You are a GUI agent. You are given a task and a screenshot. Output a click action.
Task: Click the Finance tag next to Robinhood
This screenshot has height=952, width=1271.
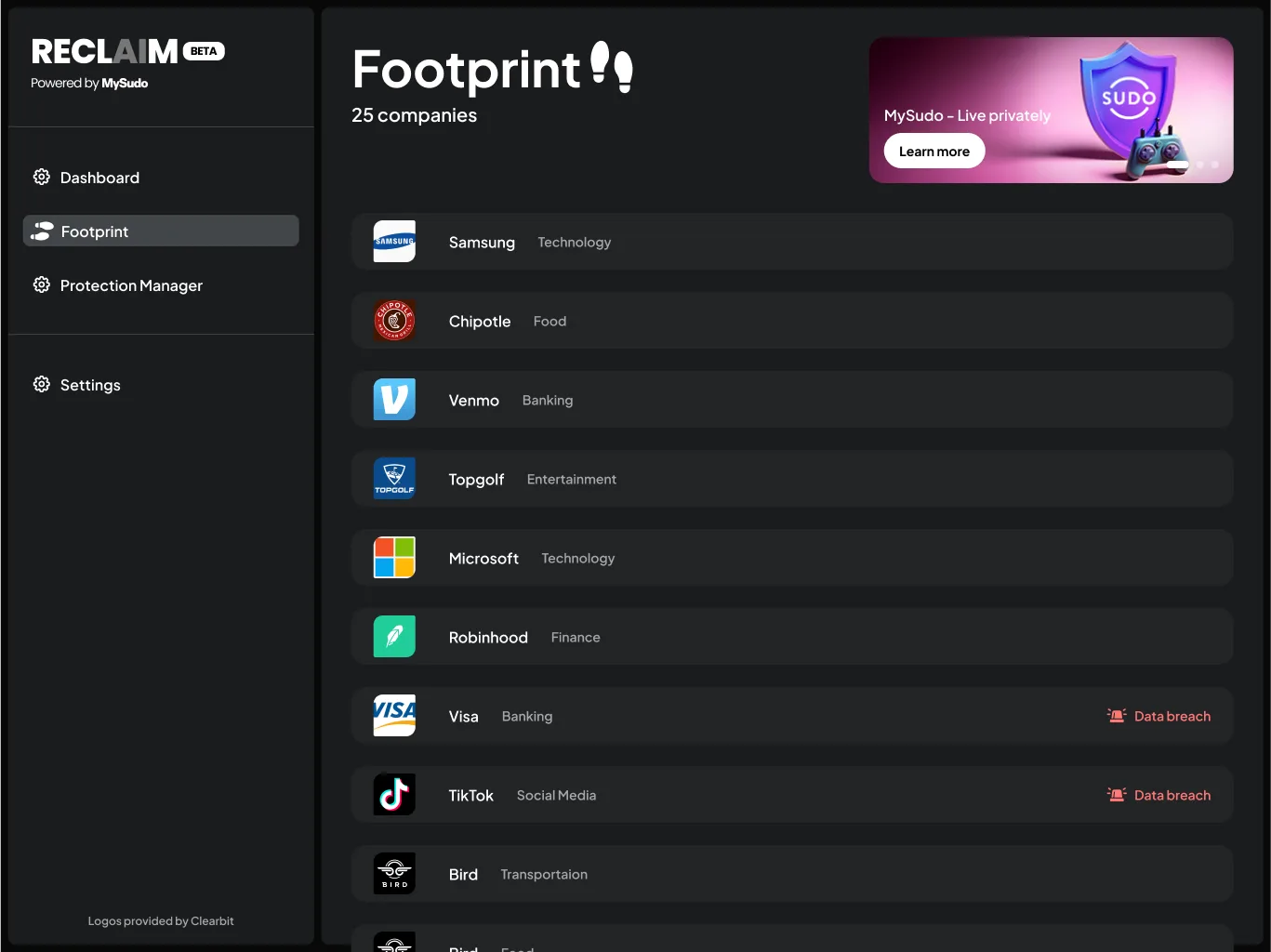click(576, 638)
